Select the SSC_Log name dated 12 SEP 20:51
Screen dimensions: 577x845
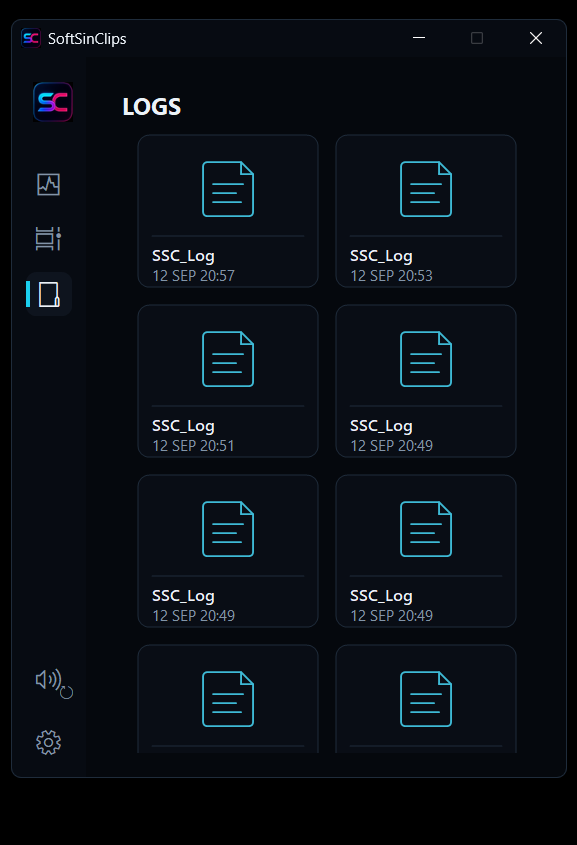(x=183, y=426)
